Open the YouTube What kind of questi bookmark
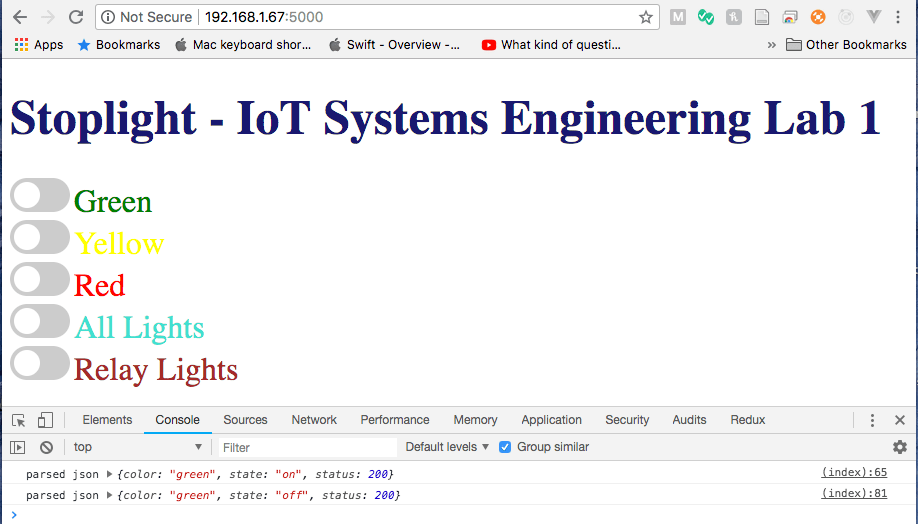This screenshot has width=918, height=524. (x=551, y=44)
